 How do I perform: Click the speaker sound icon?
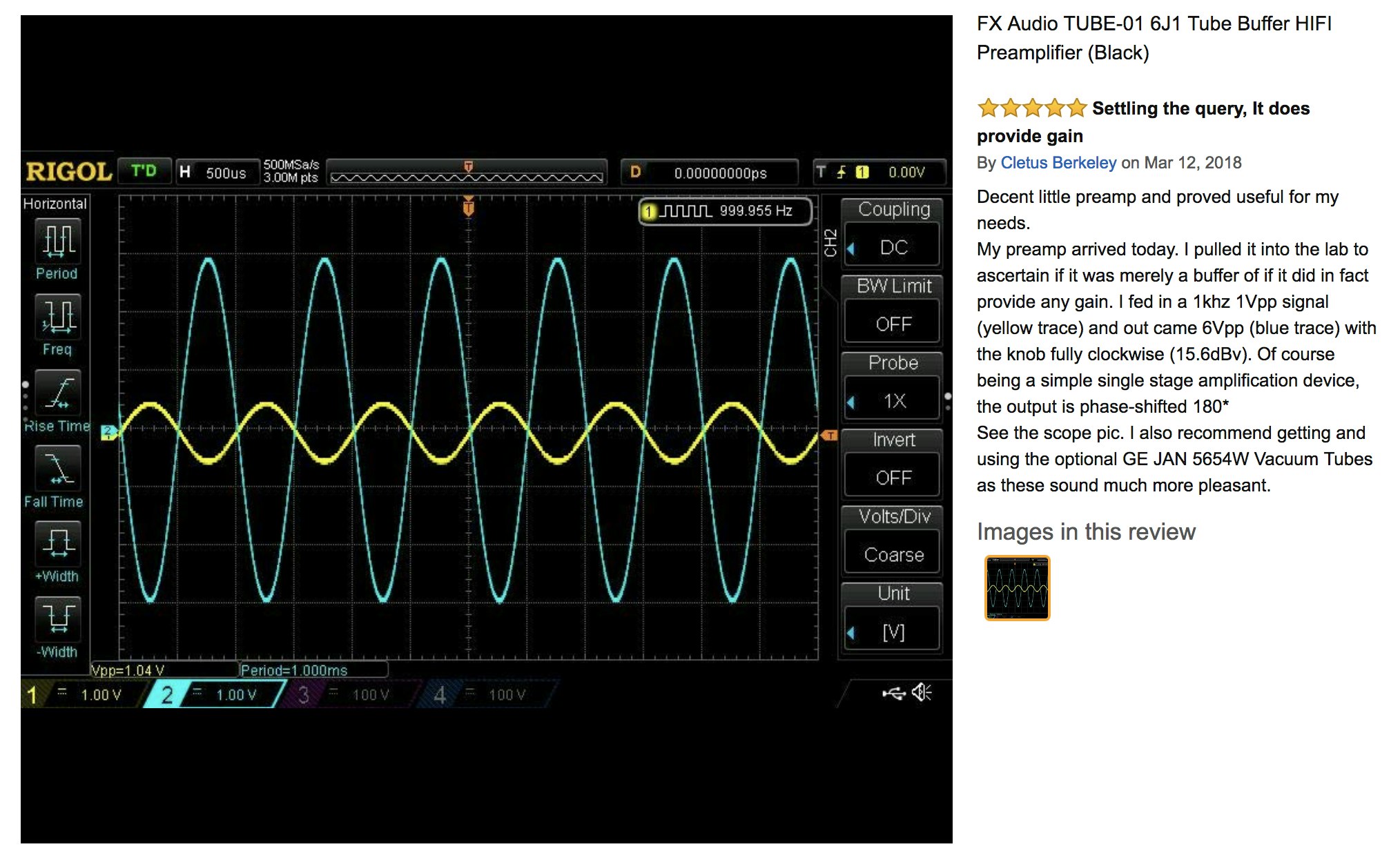(922, 692)
